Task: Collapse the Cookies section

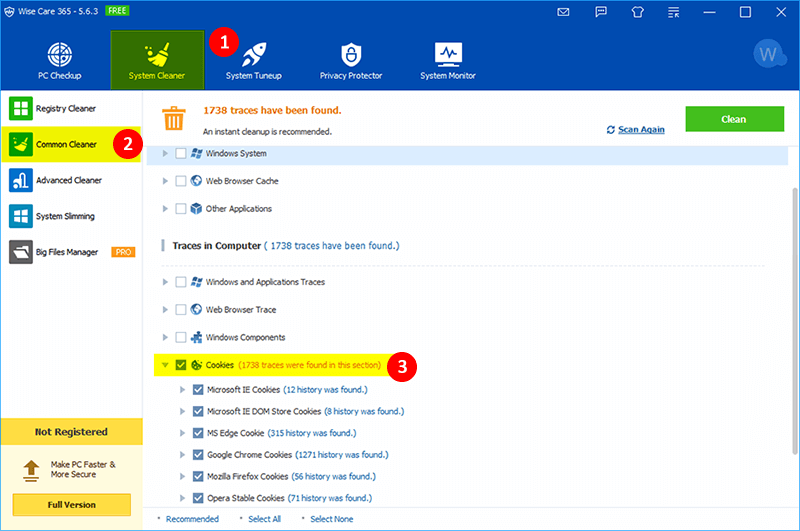Action: (165, 365)
